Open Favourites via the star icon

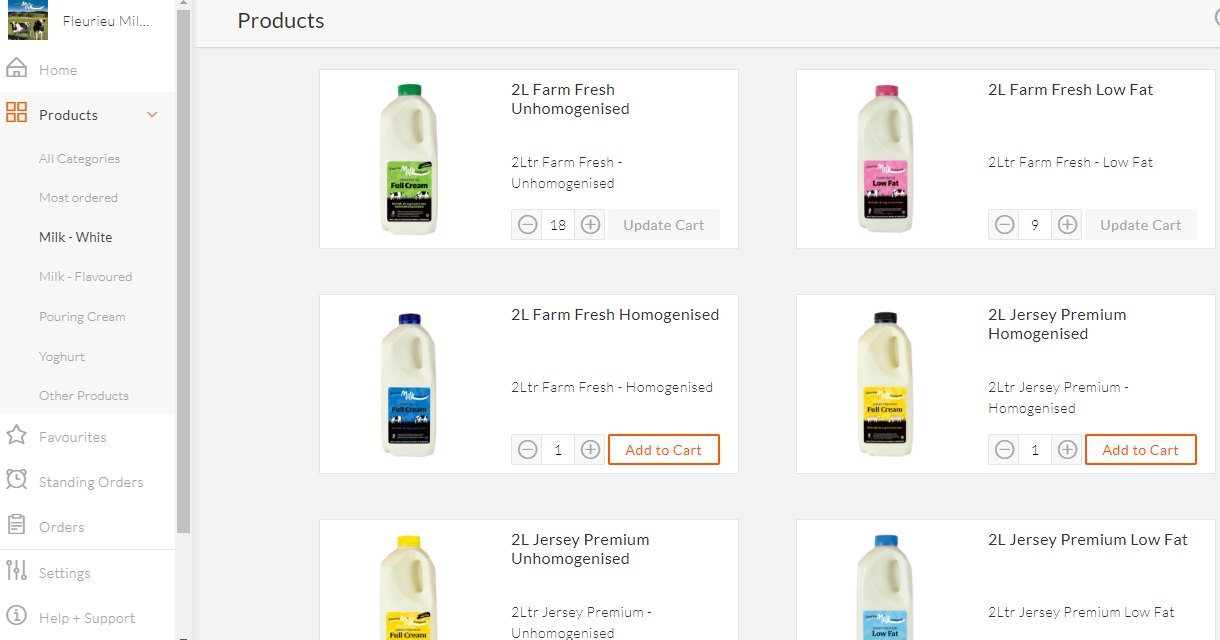[x=16, y=435]
